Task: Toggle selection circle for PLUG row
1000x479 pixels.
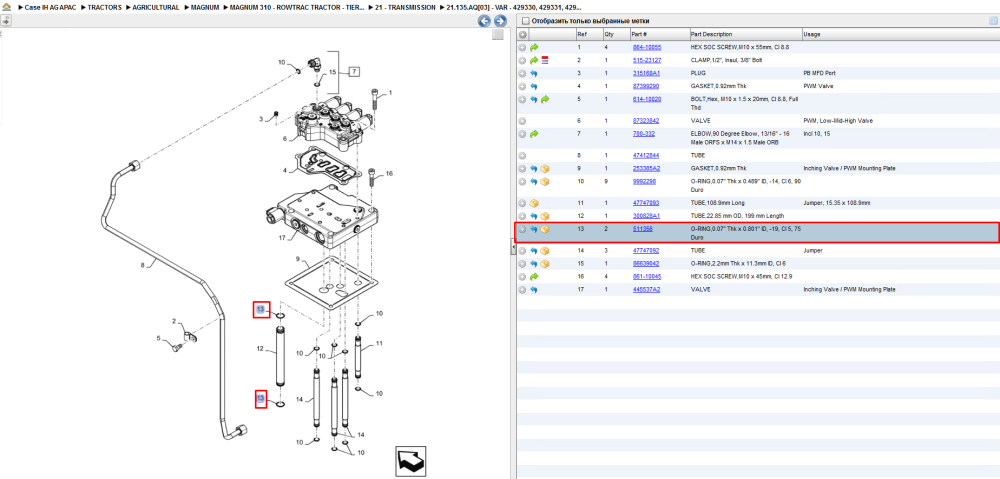Action: tap(522, 73)
